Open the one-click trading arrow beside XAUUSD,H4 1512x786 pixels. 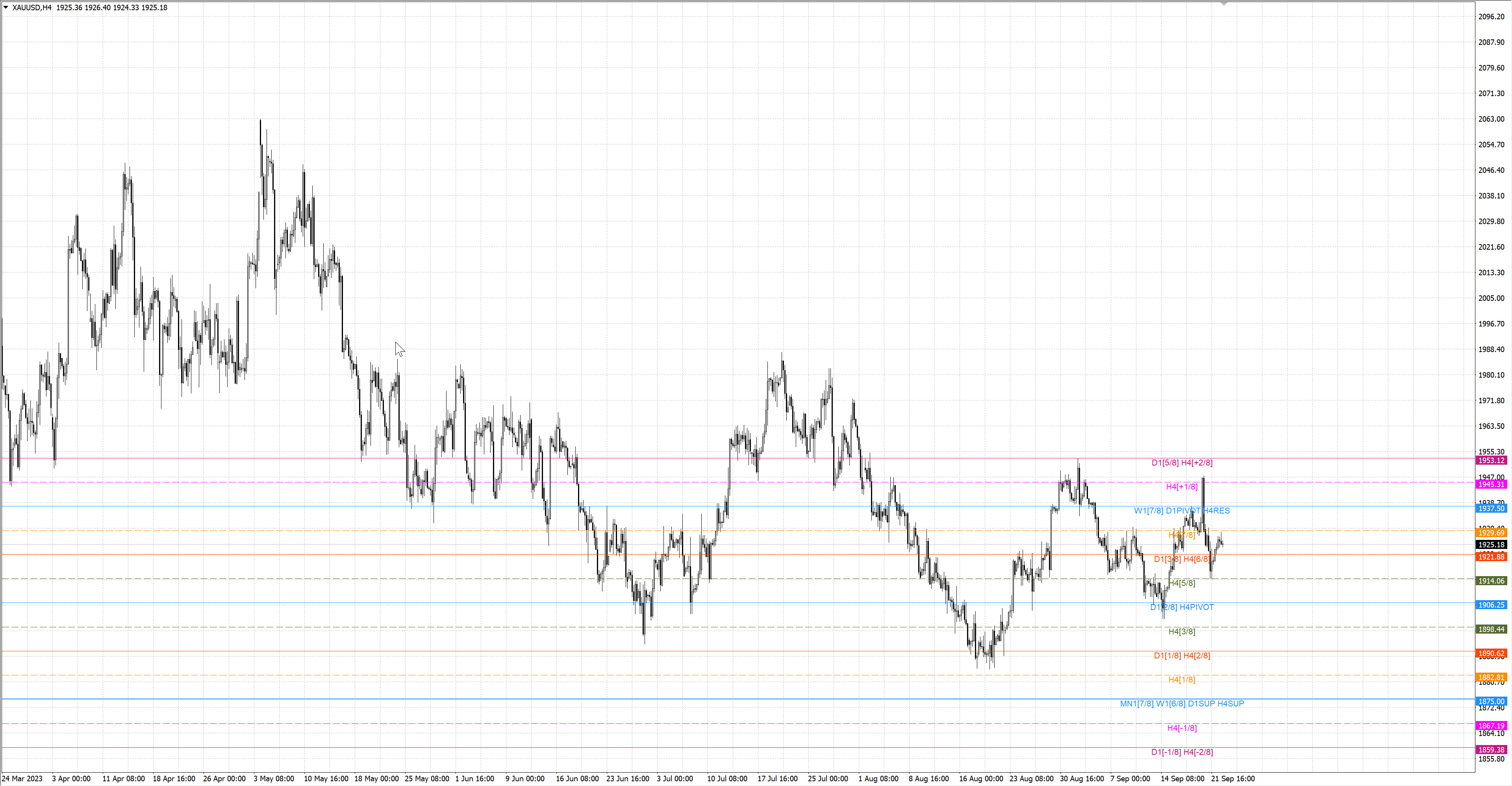click(6, 7)
